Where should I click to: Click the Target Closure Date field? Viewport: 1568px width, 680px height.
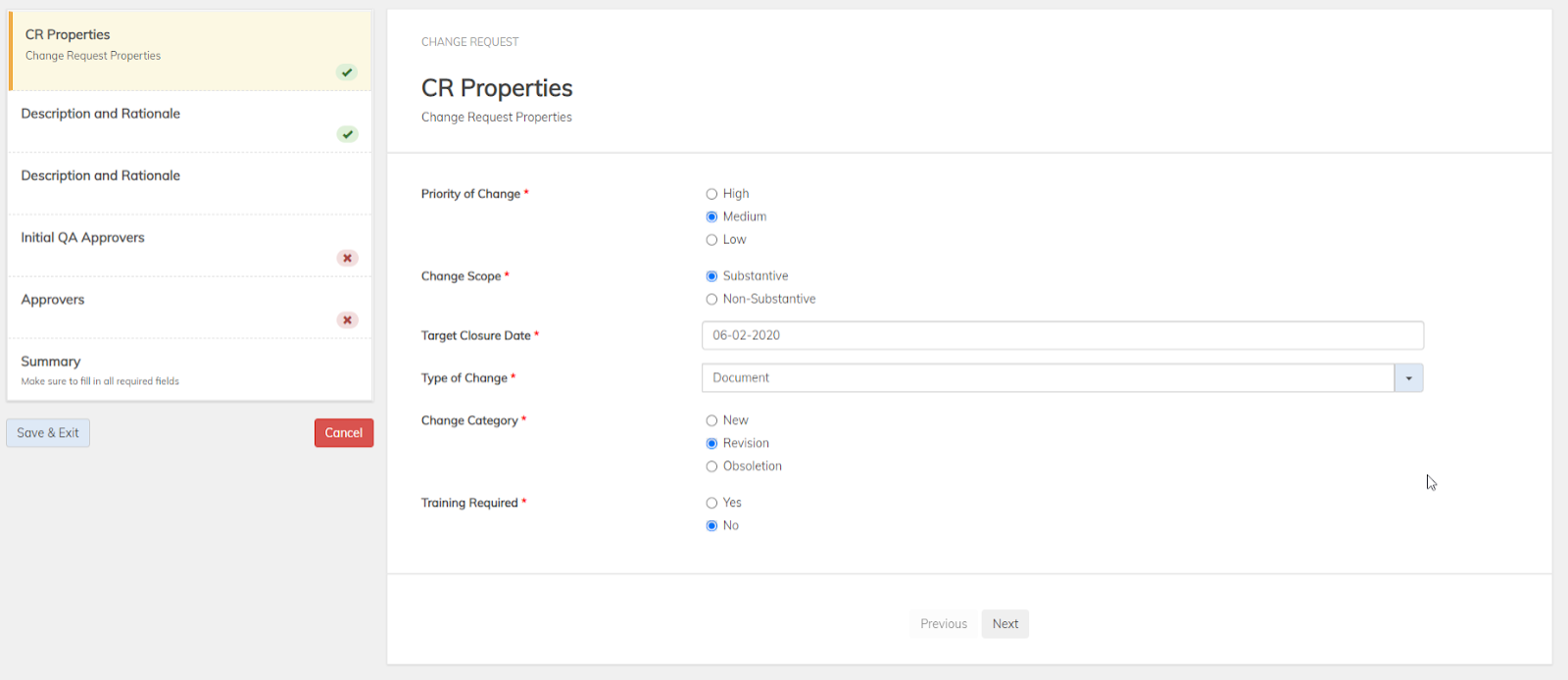coord(1061,335)
